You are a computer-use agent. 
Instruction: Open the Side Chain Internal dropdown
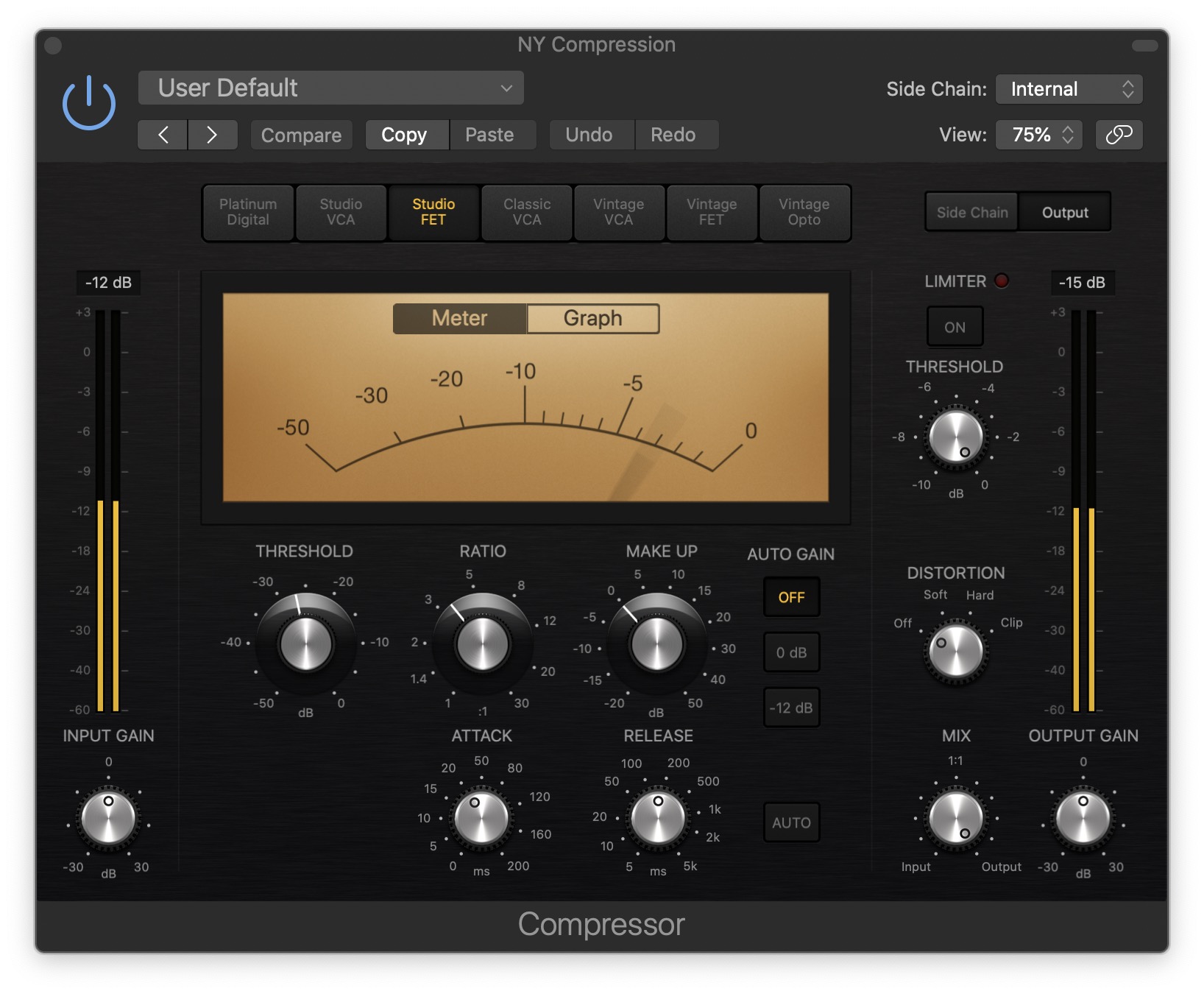(x=1068, y=89)
